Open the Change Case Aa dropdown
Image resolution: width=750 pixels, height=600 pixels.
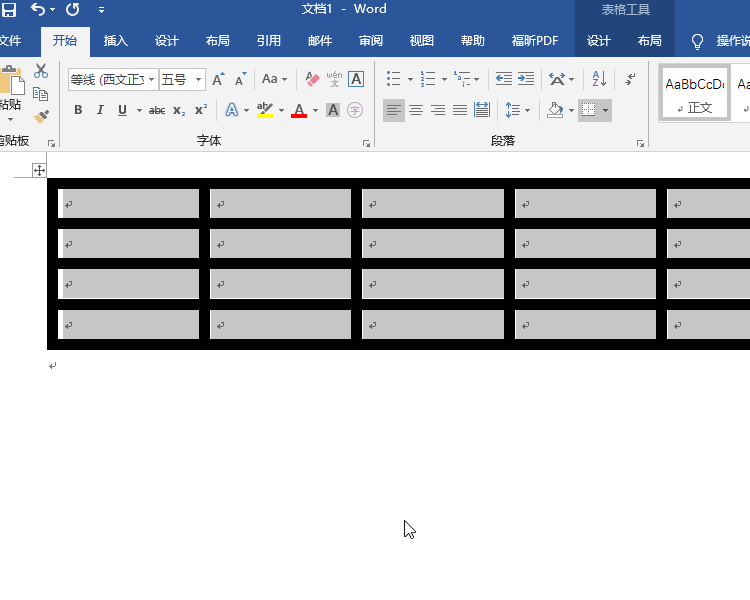coord(274,79)
